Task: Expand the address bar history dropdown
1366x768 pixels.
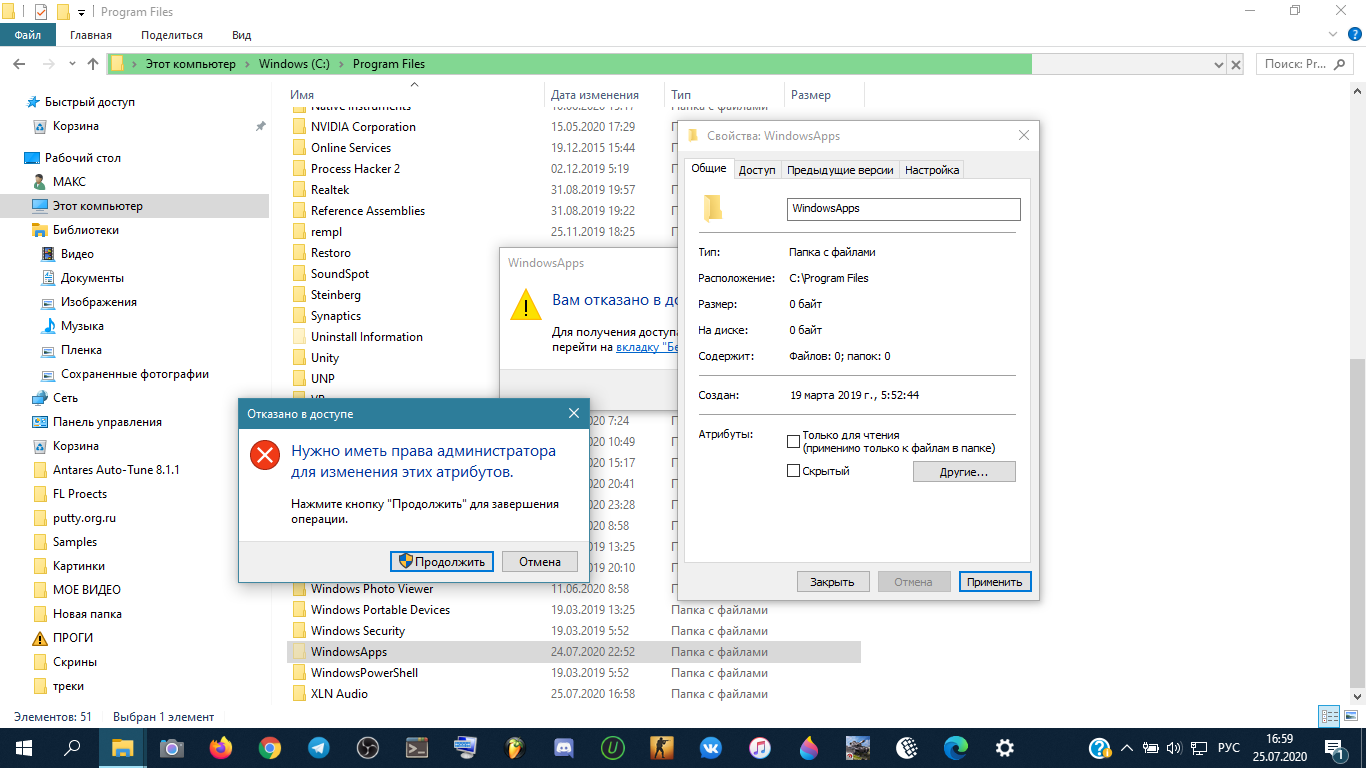Action: [x=1217, y=64]
